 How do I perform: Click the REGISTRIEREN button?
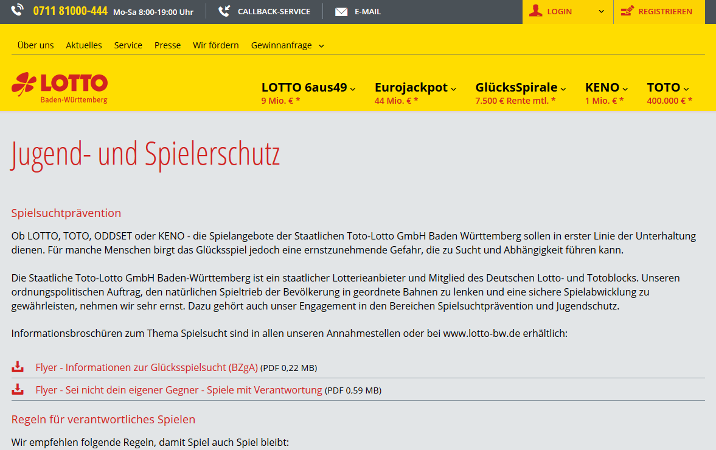659,11
